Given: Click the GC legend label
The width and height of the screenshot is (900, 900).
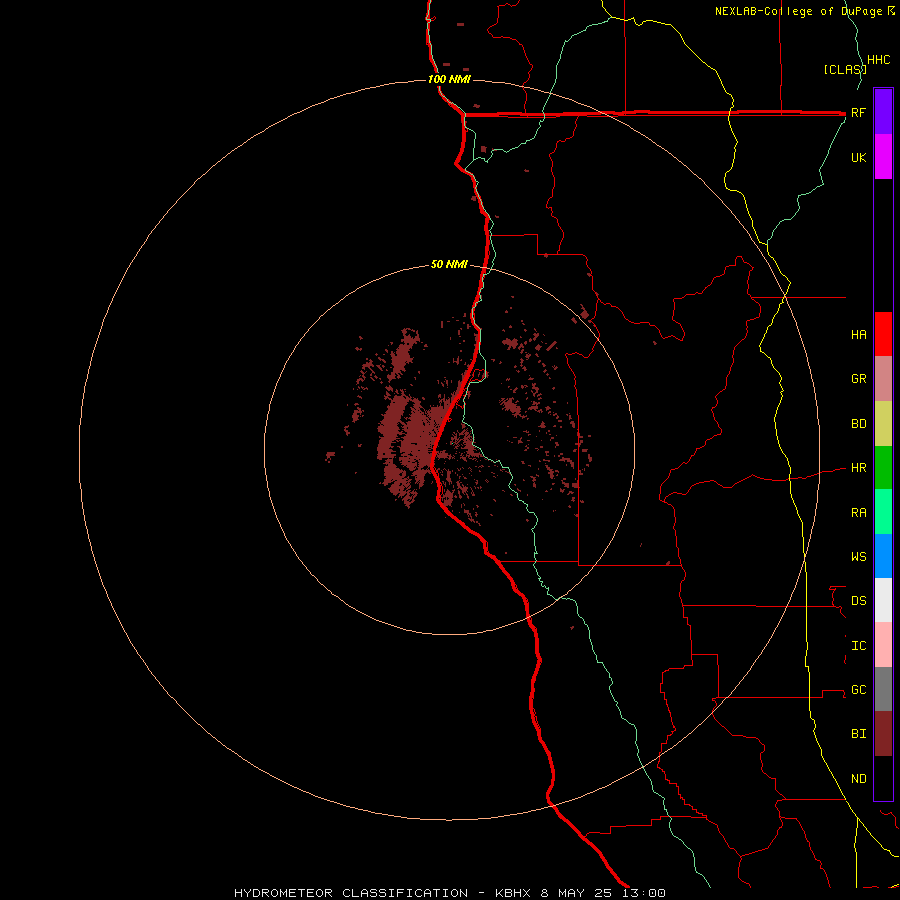Looking at the screenshot, I should pos(859,689).
